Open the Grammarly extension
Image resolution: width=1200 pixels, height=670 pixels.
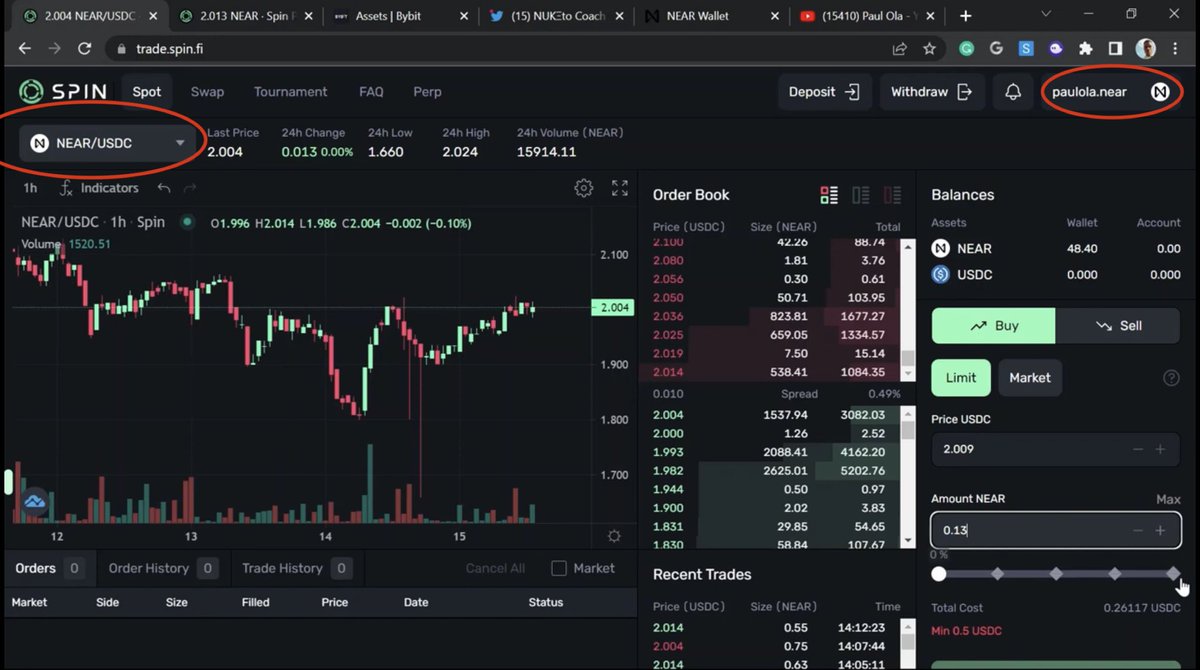(x=967, y=48)
